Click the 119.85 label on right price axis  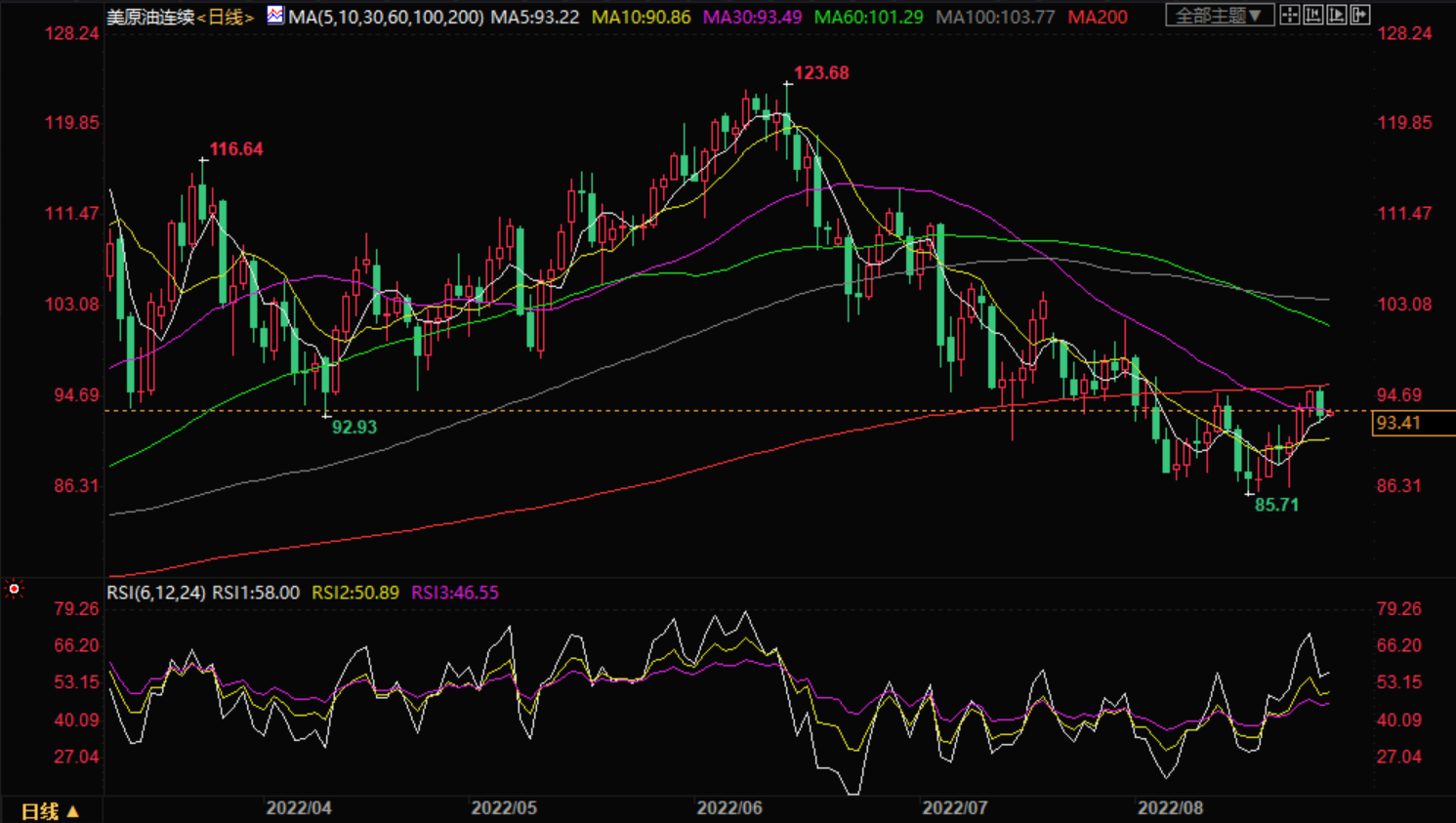1404,123
